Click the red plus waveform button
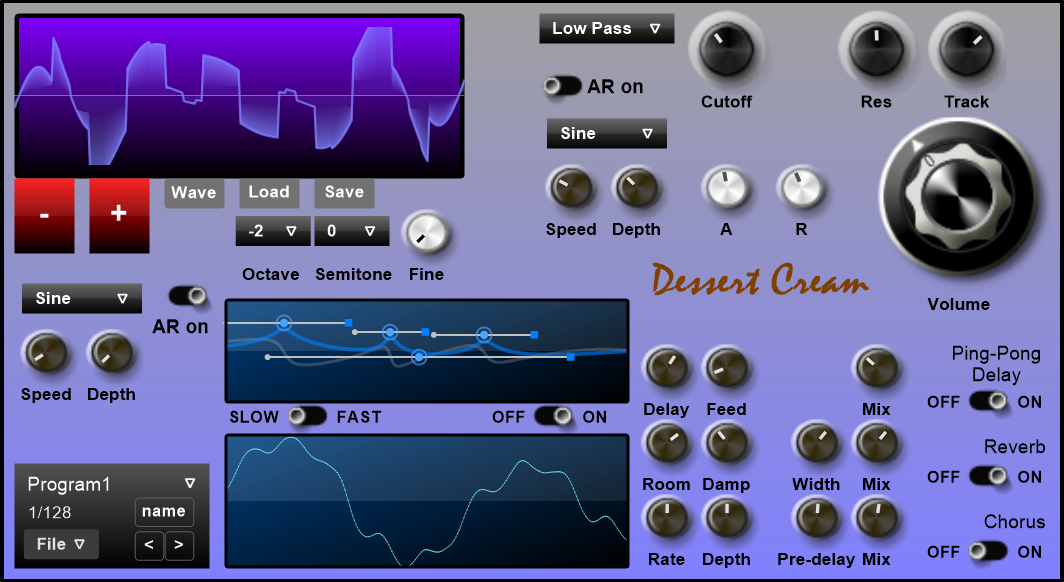 [x=119, y=215]
